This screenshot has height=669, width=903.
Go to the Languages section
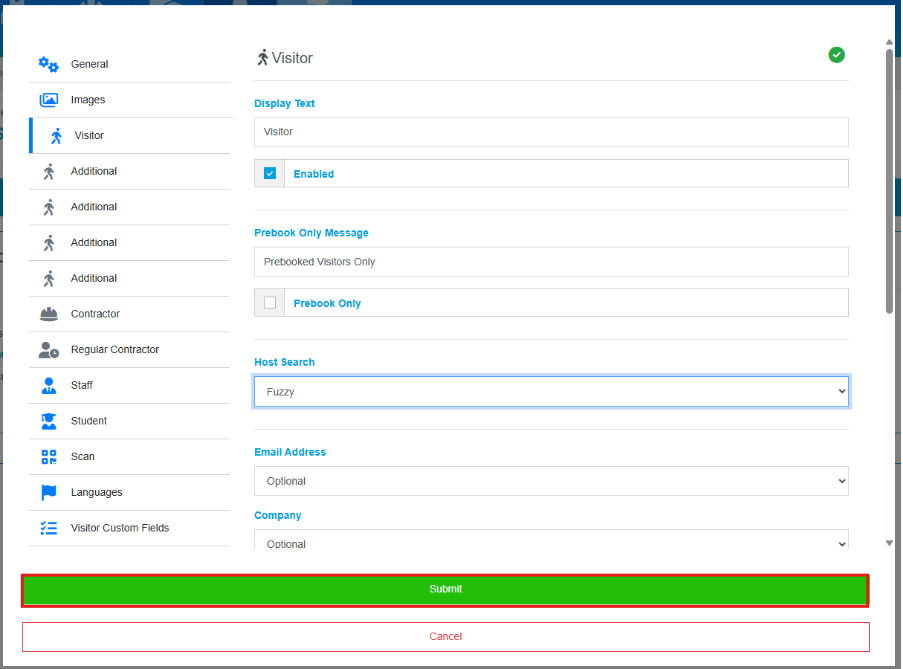tap(130, 493)
